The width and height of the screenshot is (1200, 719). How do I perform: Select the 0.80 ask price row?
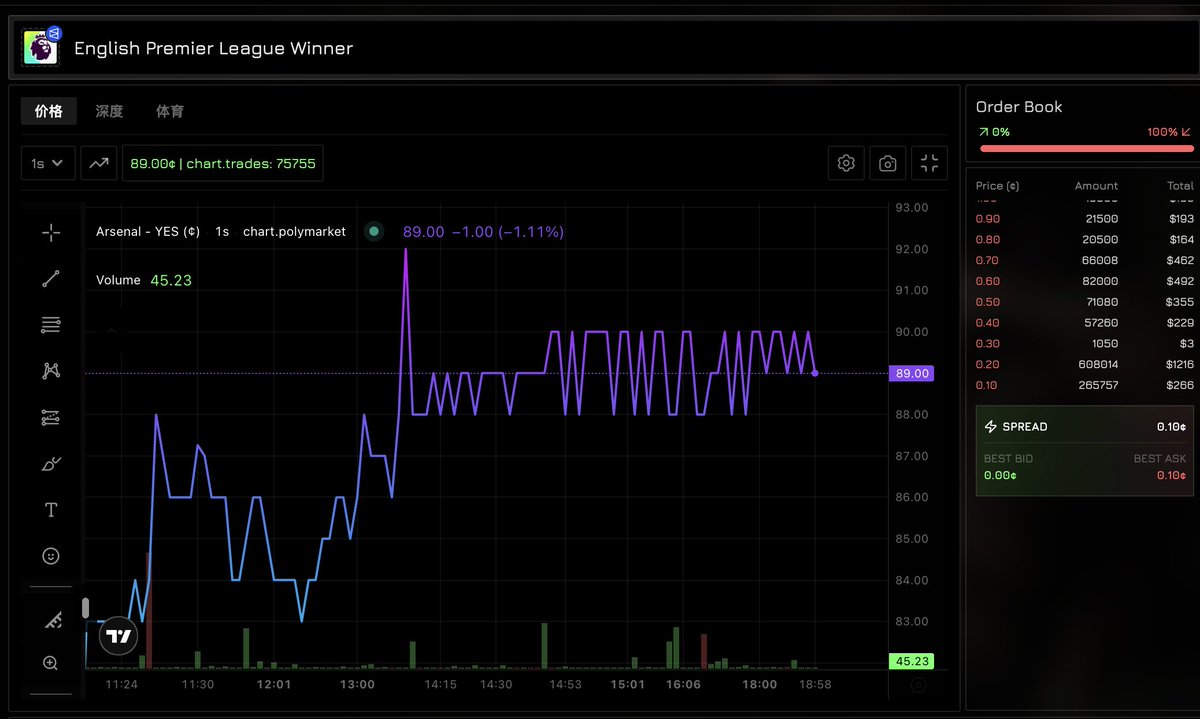click(x=1085, y=239)
